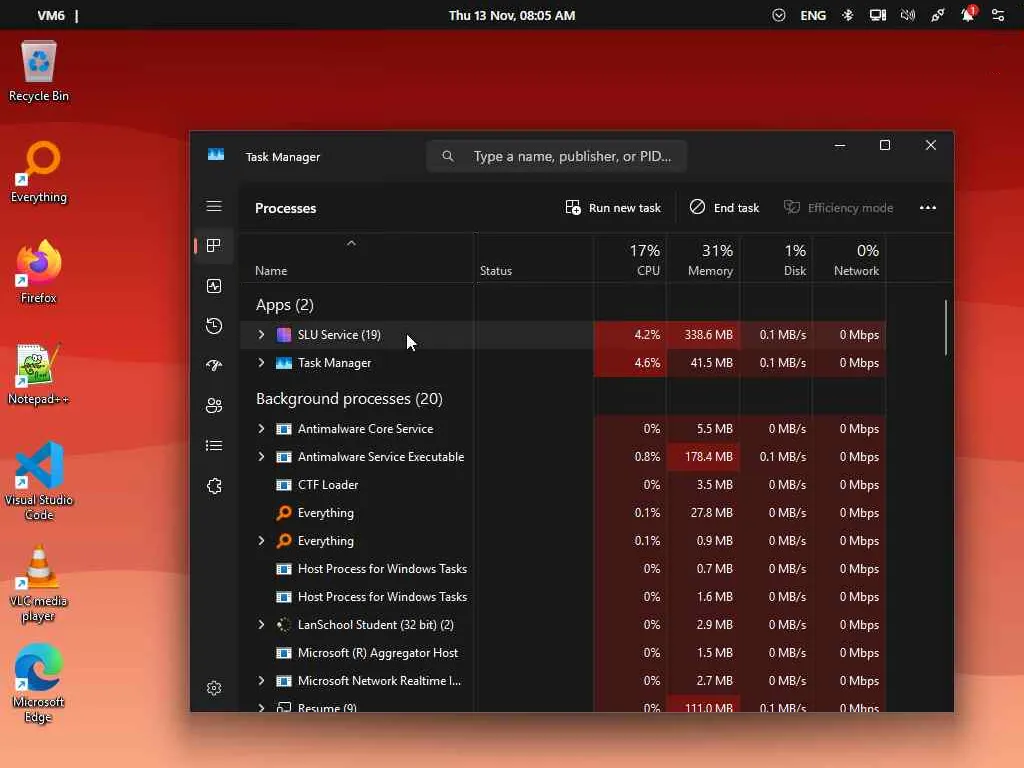Sort processes by Disk column
This screenshot has width=1024, height=768.
pos(776,259)
